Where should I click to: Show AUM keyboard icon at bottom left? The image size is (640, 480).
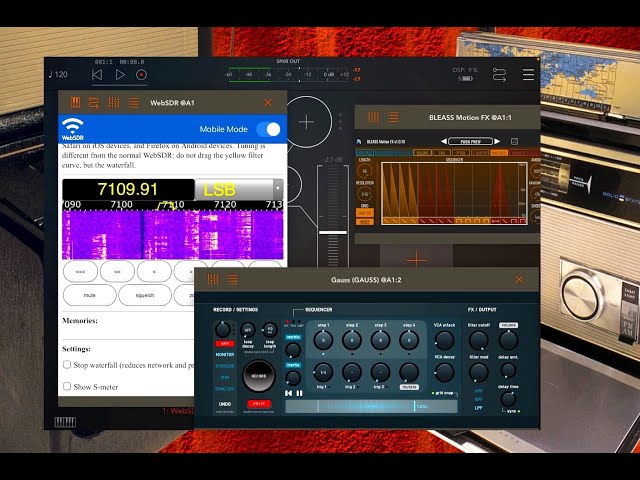pos(65,422)
